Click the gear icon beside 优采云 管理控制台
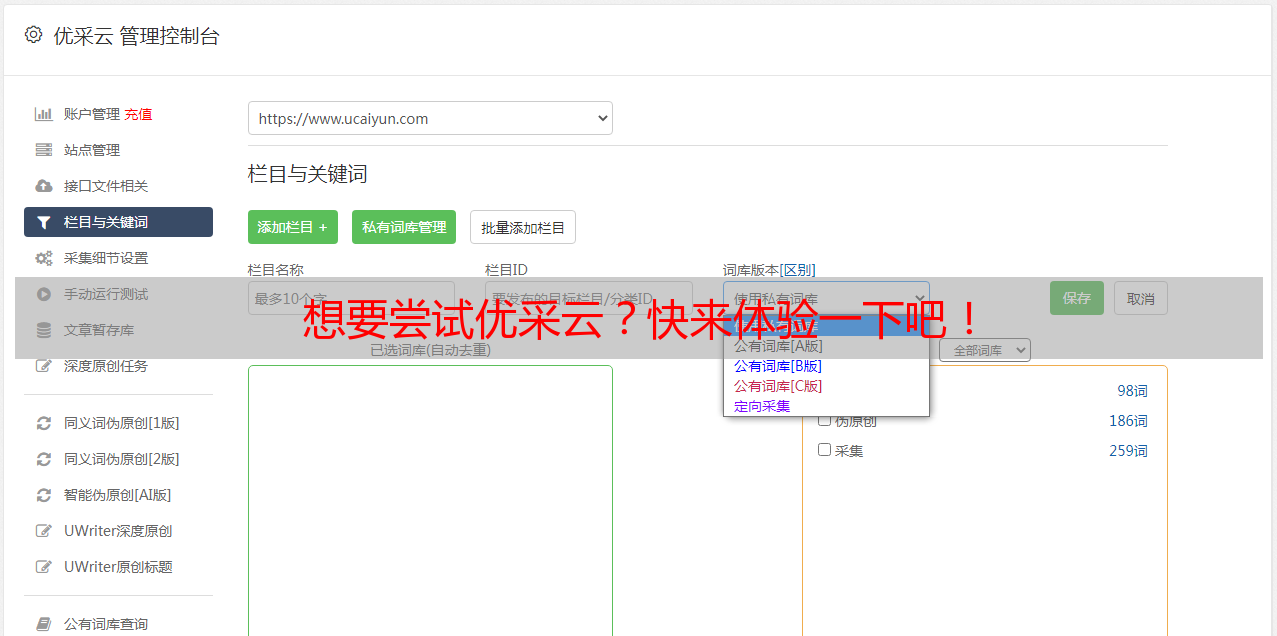The height and width of the screenshot is (636, 1277). 33,35
